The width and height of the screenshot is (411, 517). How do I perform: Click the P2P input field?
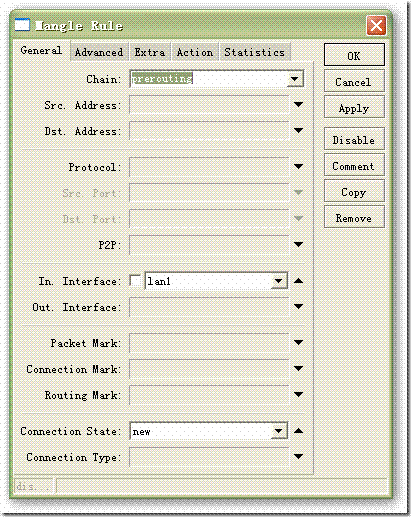coord(209,245)
